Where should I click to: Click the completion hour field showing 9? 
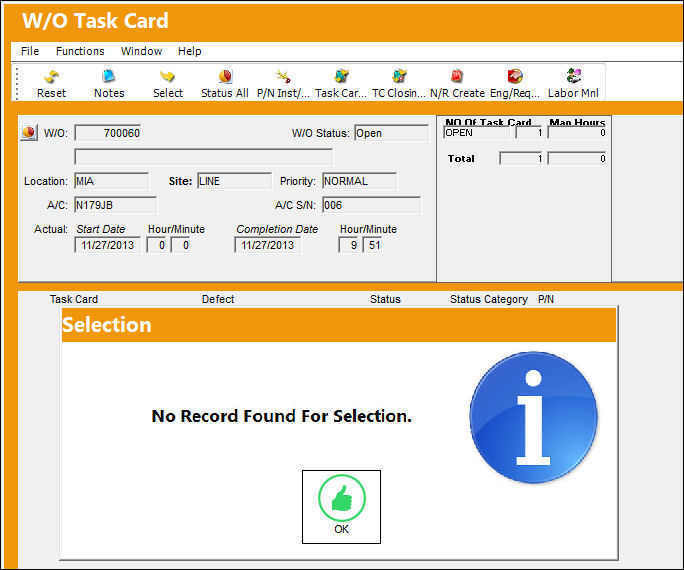tap(348, 245)
